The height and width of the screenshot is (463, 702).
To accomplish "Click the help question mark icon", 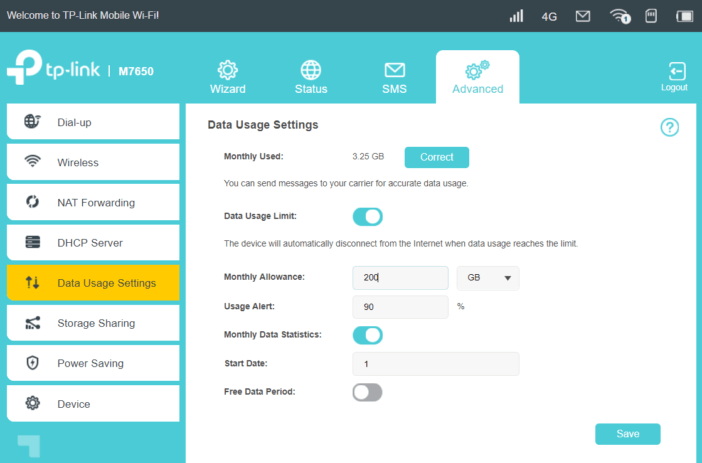I will 669,127.
